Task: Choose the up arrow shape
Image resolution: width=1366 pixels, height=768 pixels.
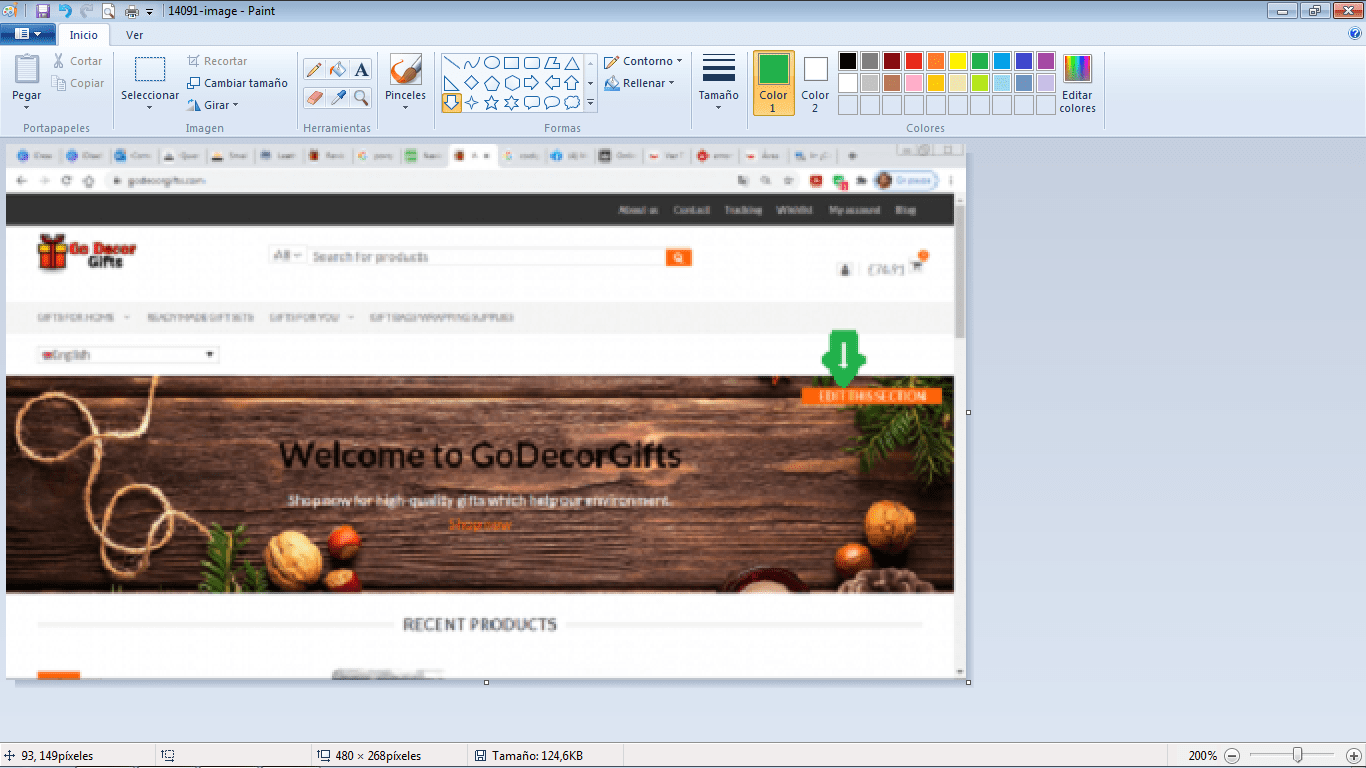Action: pyautogui.click(x=572, y=83)
